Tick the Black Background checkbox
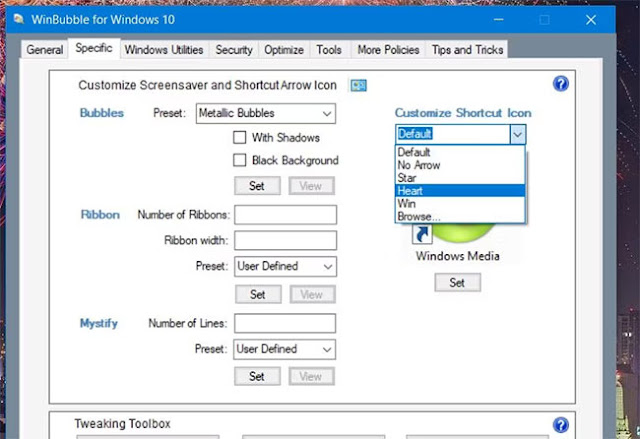Viewport: 640px width, 439px height. pyautogui.click(x=240, y=160)
